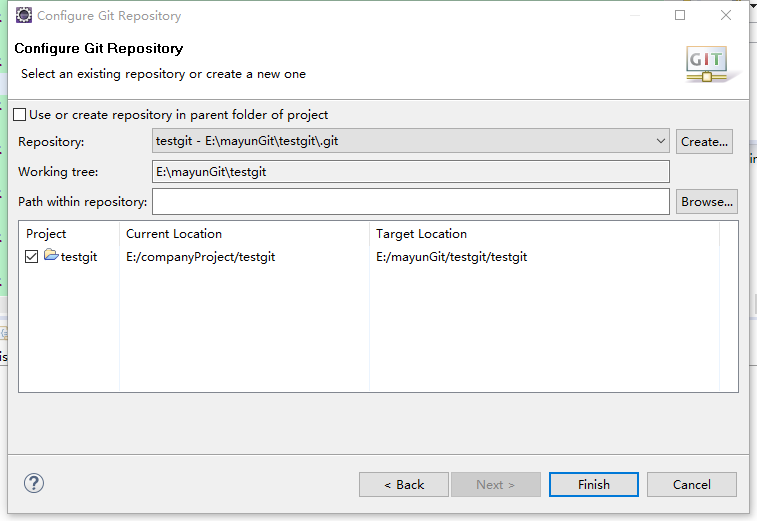Click the Working tree: label

coord(58,172)
